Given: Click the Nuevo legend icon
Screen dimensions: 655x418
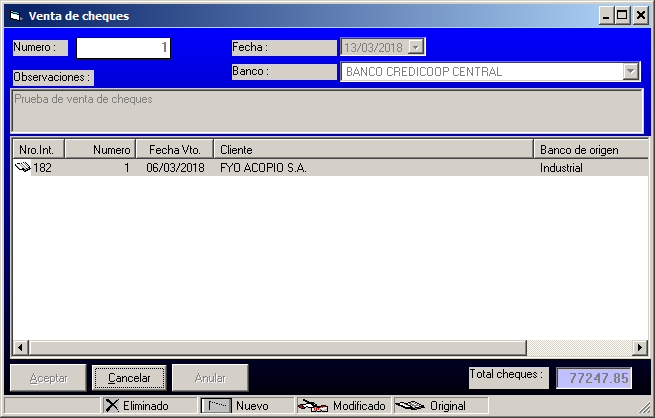Looking at the screenshot, I should point(217,406).
